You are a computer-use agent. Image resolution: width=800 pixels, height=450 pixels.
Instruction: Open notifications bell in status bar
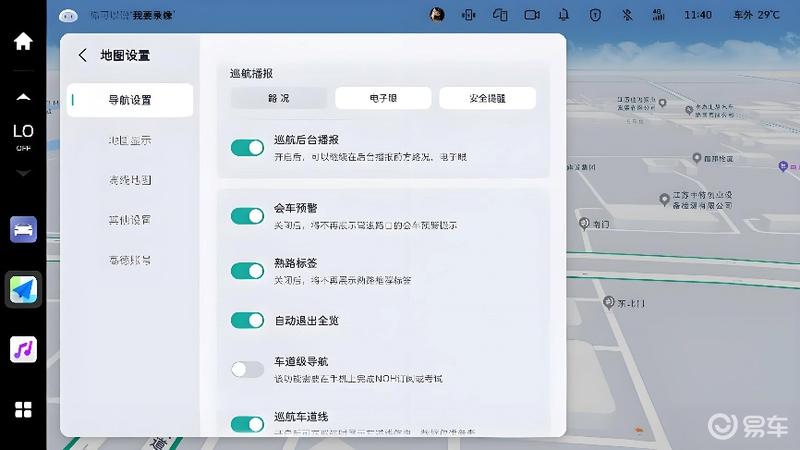(x=564, y=15)
